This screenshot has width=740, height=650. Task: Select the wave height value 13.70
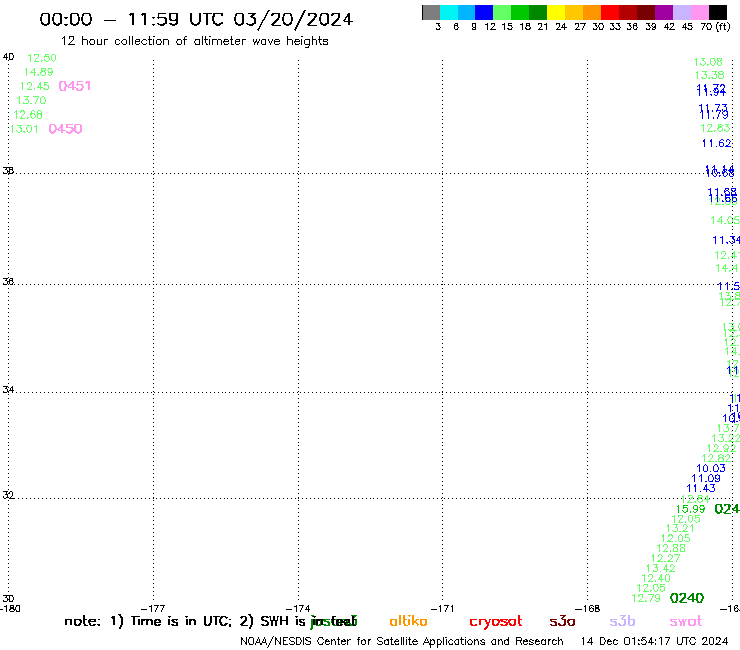31,101
